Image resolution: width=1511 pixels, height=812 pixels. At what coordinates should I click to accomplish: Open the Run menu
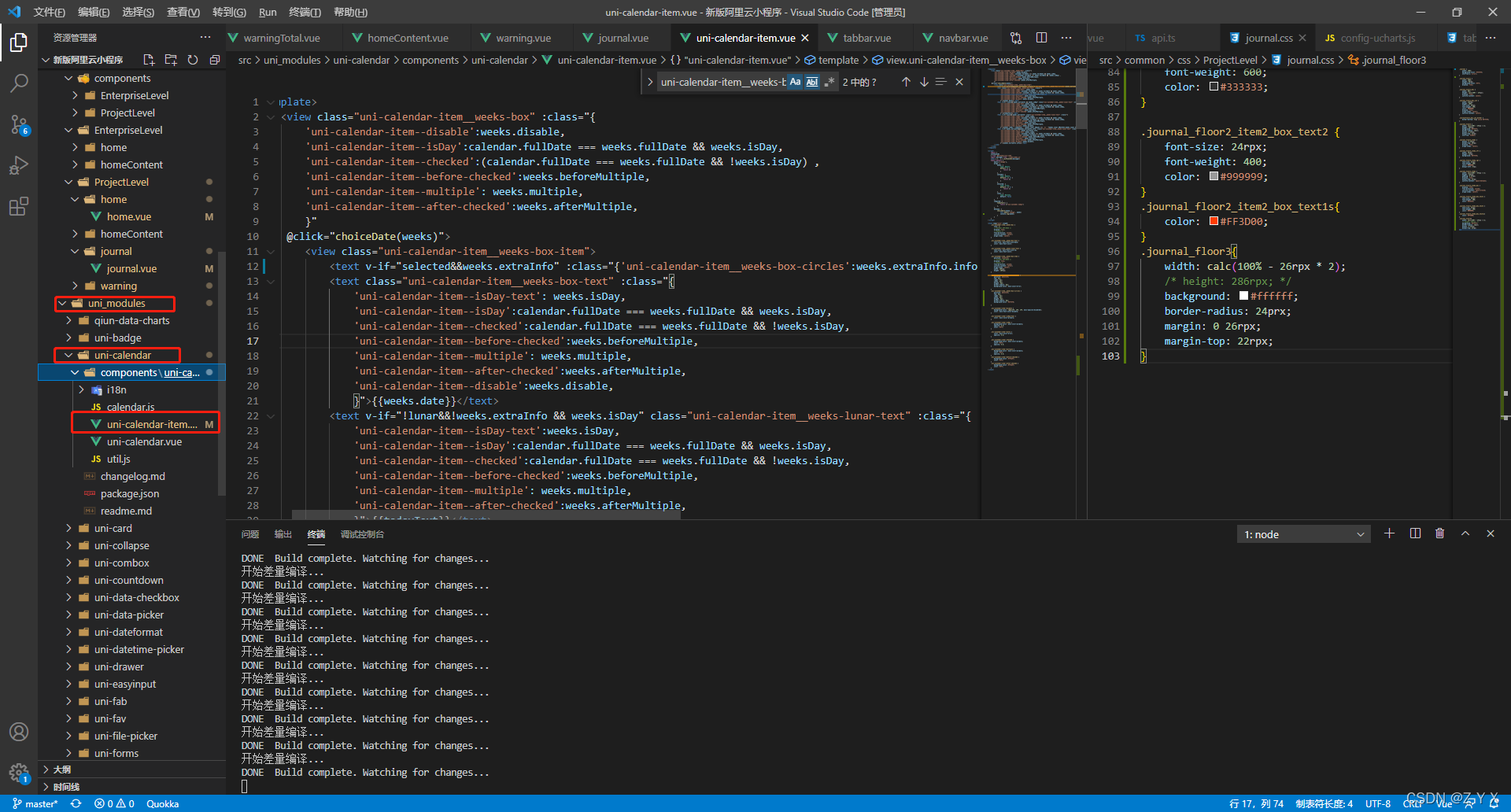(x=268, y=12)
